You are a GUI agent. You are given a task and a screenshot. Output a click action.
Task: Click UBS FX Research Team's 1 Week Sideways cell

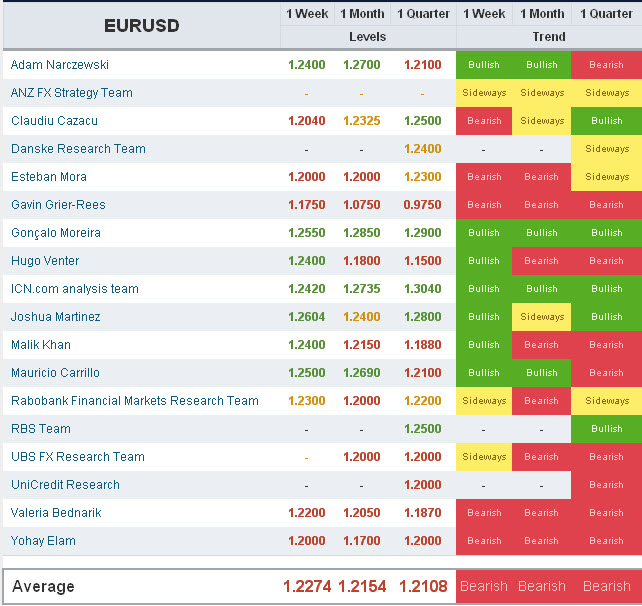tap(484, 457)
